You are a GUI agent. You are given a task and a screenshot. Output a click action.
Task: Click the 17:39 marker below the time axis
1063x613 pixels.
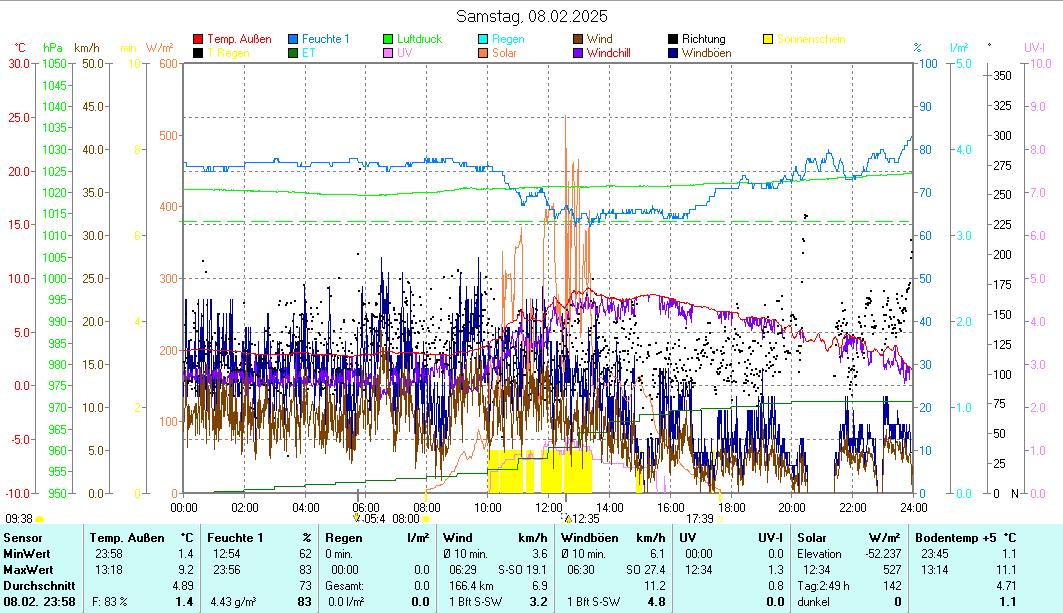(700, 518)
